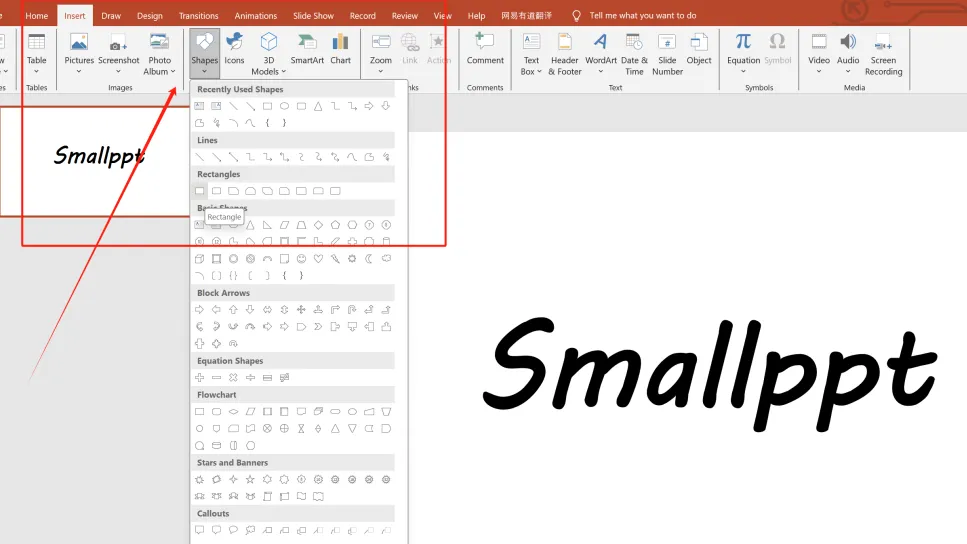Viewport: 967px width, 544px height.
Task: Select the diamond shape in Basic Shapes
Action: [318, 225]
